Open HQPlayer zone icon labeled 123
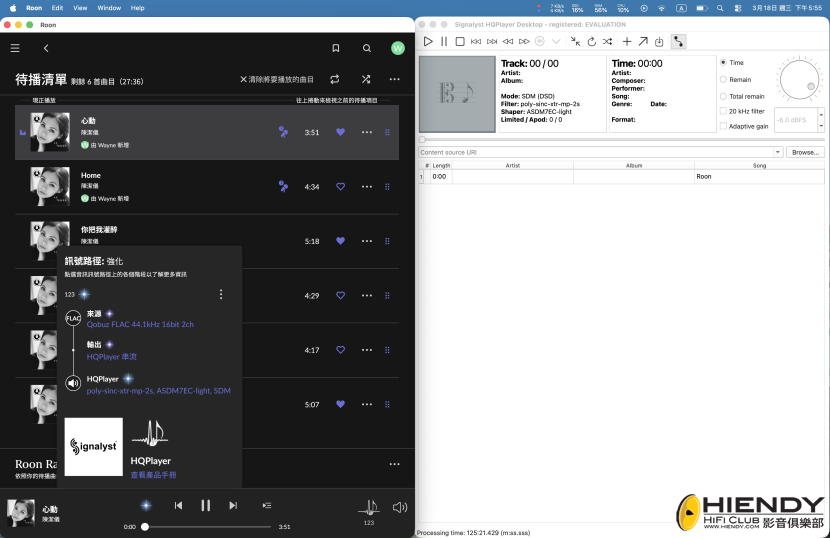The image size is (830, 538). pos(369,508)
